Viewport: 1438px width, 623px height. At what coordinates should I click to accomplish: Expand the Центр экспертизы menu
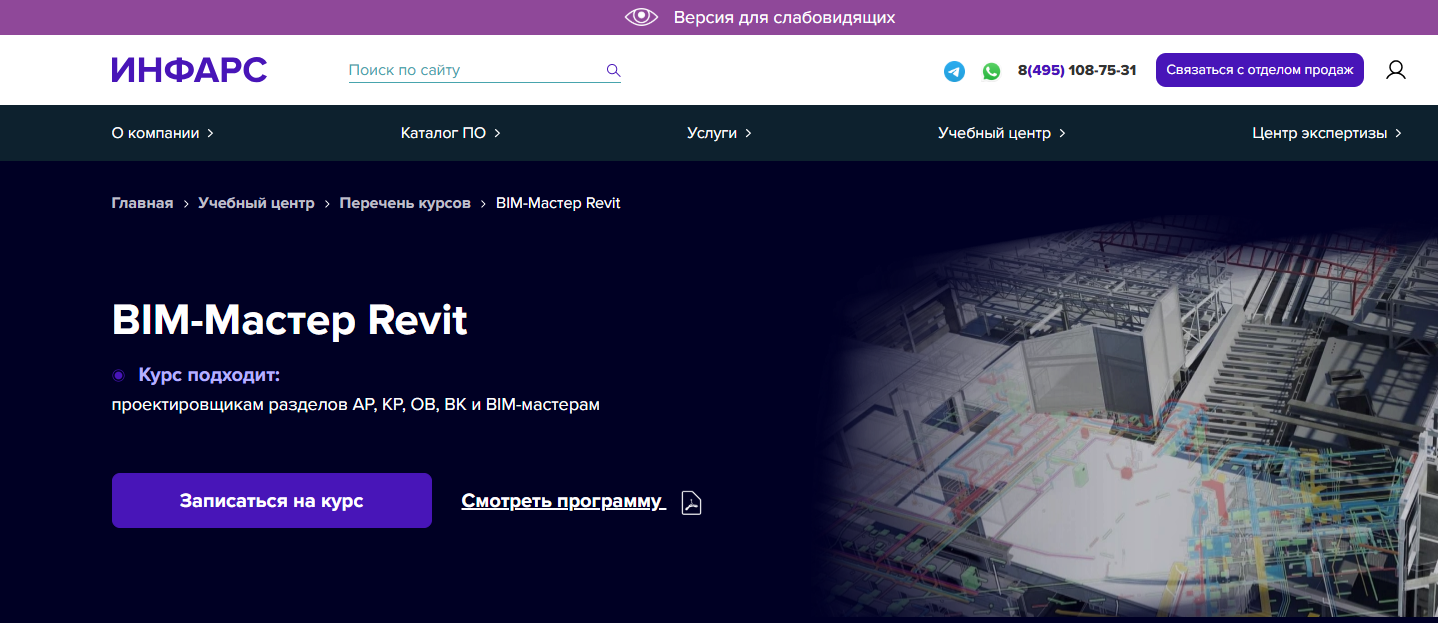click(x=1326, y=133)
